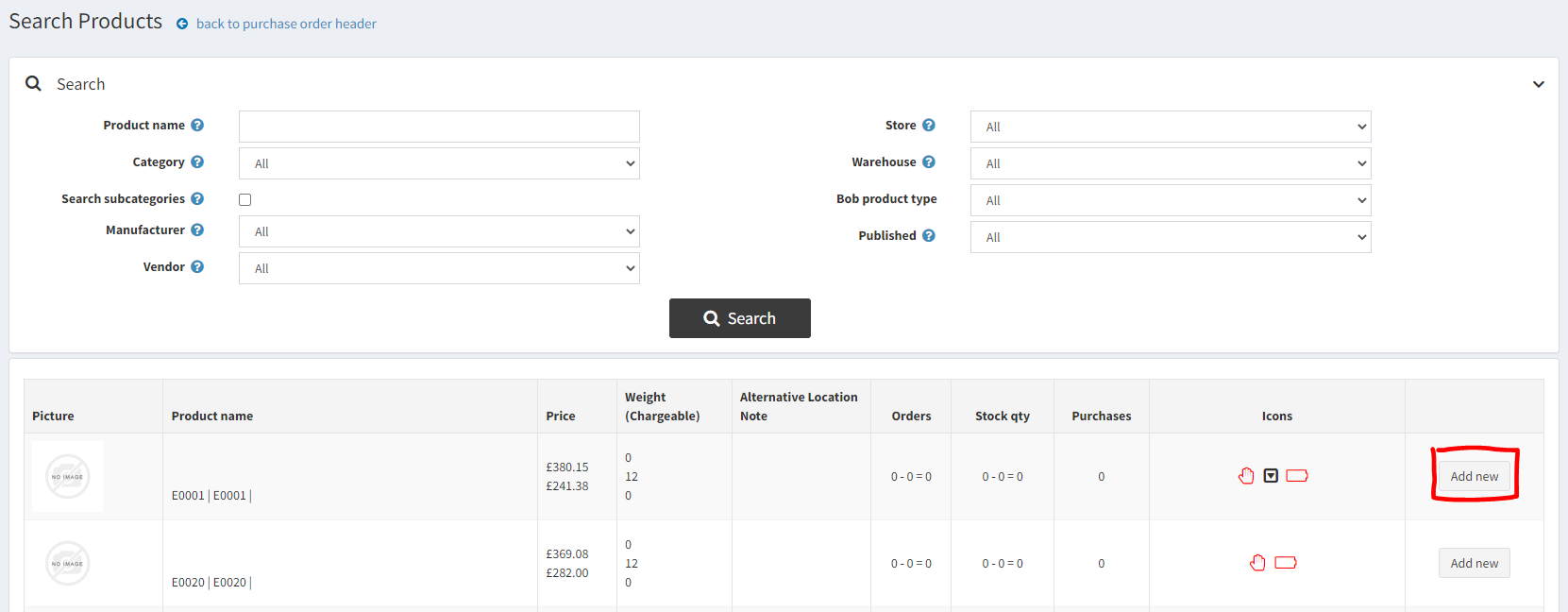Click the red hand icon for product E0001
This screenshot has width=1568, height=612.
point(1246,476)
